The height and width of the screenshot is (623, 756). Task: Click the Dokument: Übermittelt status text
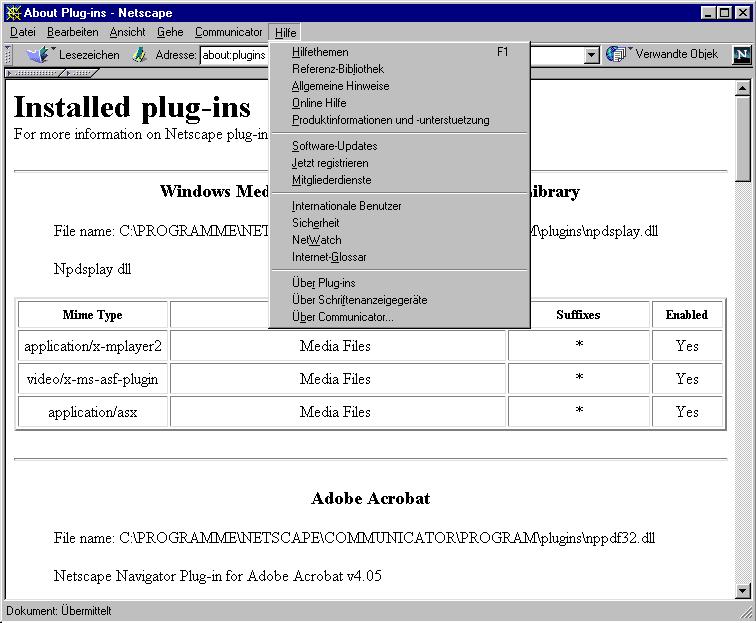tap(58, 611)
